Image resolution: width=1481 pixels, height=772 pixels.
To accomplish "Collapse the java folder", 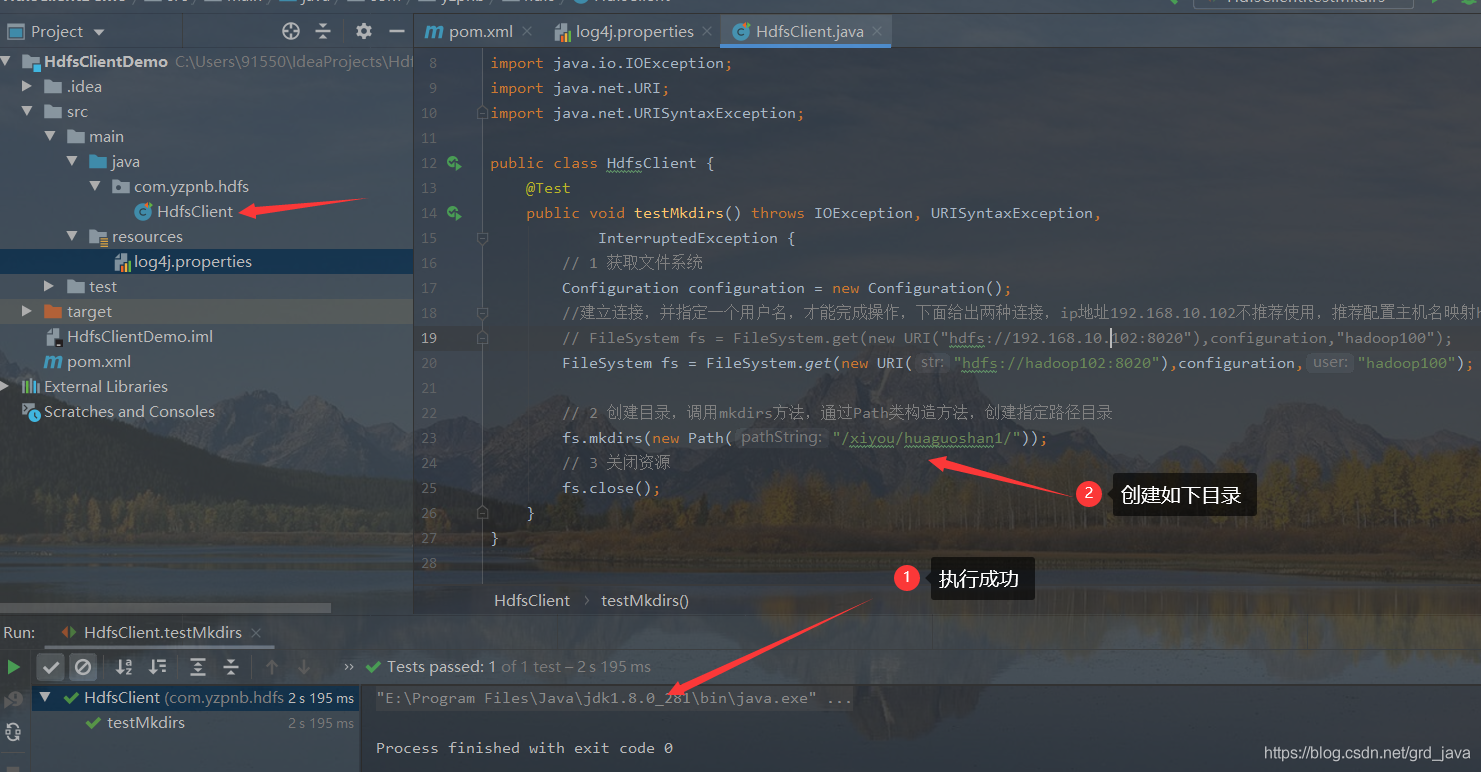I will [x=72, y=162].
